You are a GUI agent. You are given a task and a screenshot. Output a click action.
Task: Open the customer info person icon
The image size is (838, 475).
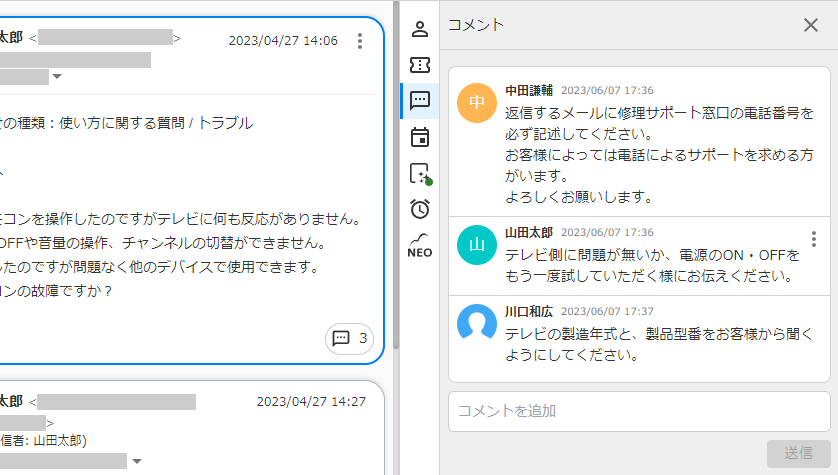click(x=420, y=29)
